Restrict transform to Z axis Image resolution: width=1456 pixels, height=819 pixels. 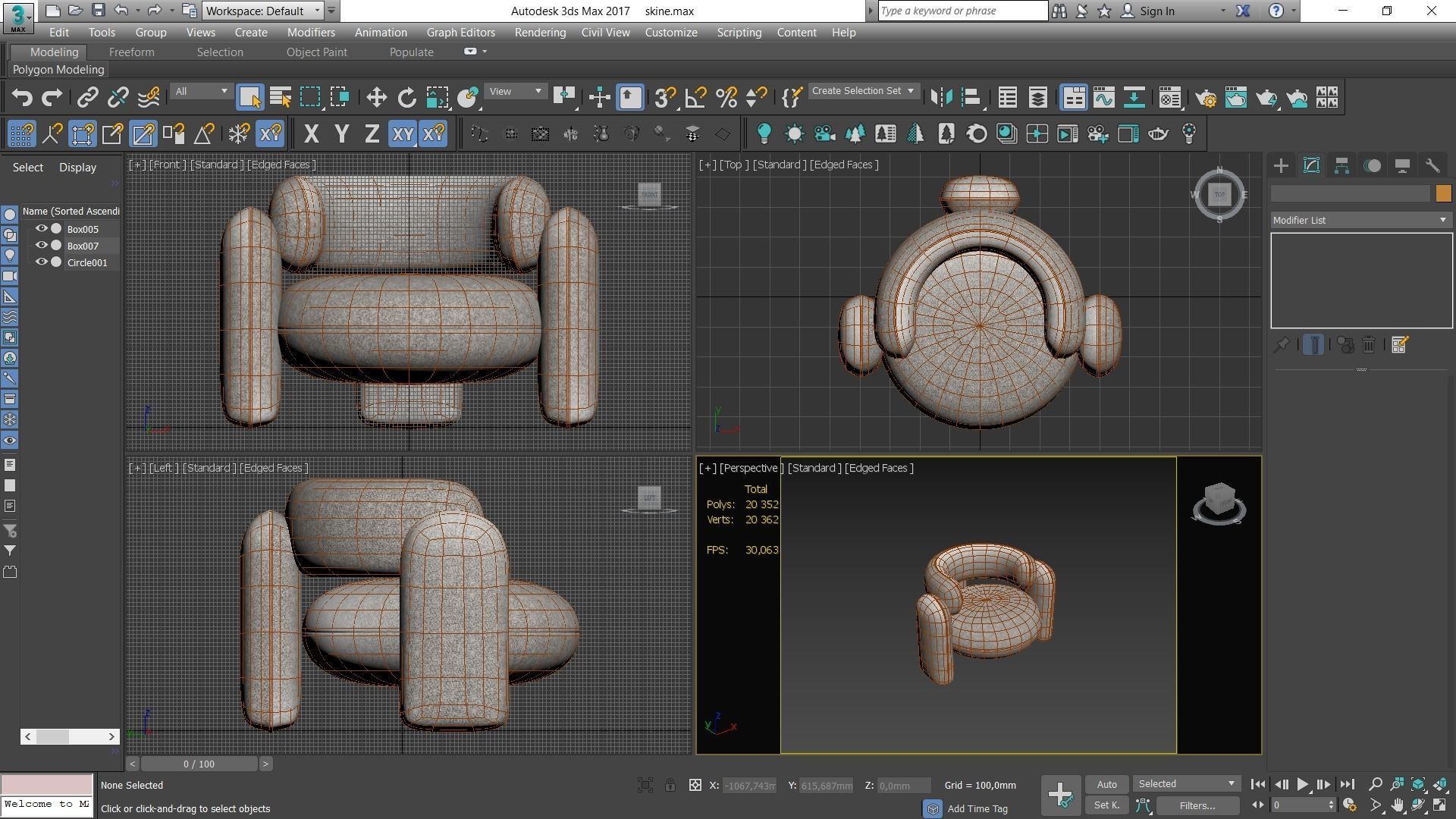point(372,134)
